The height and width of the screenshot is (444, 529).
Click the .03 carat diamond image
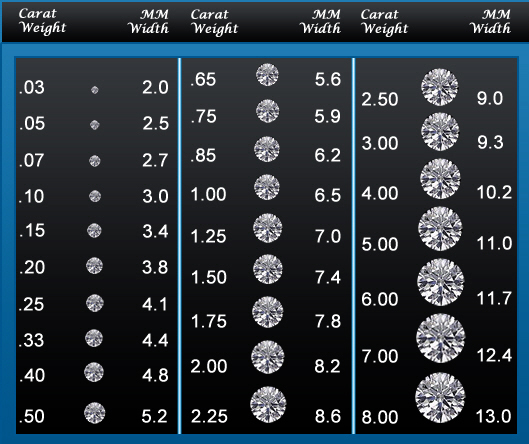pos(94,90)
